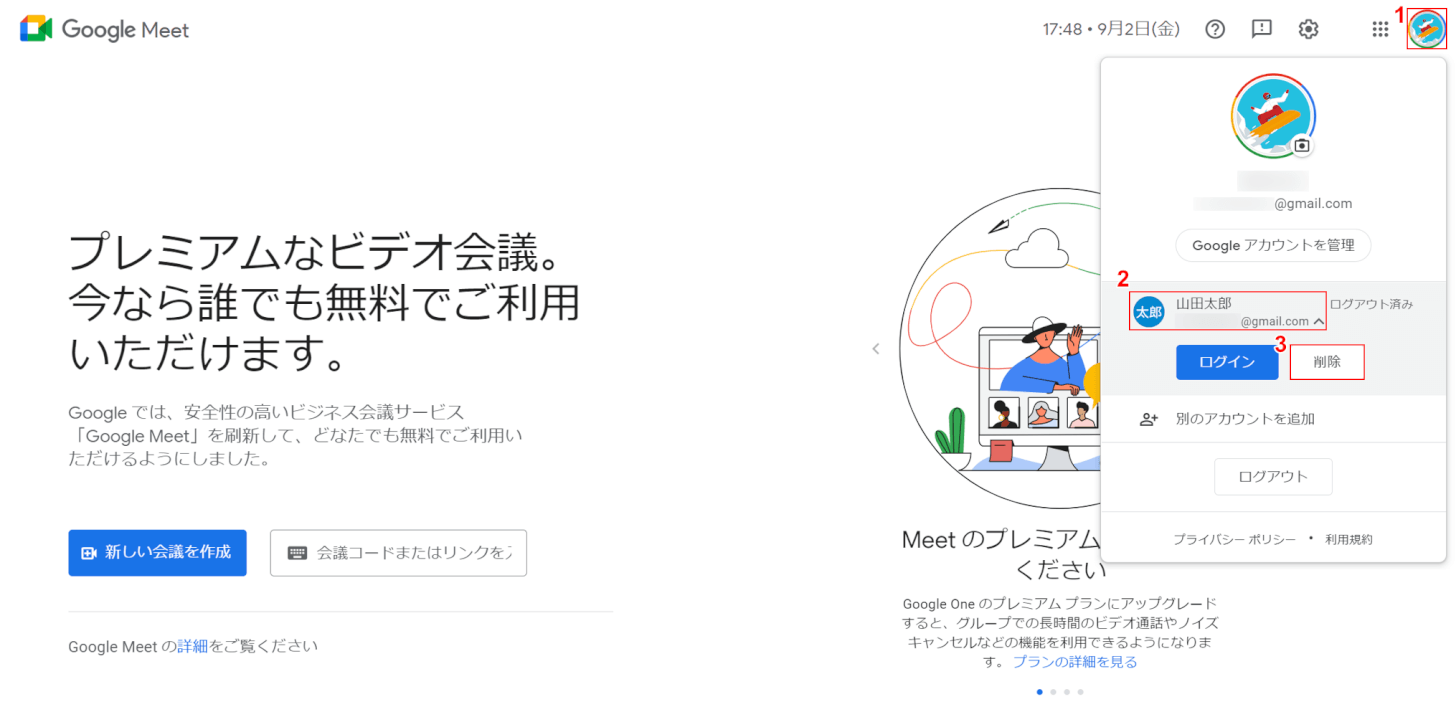Create a new meeting with 新しい会議を作成
1456x707 pixels.
[157, 553]
